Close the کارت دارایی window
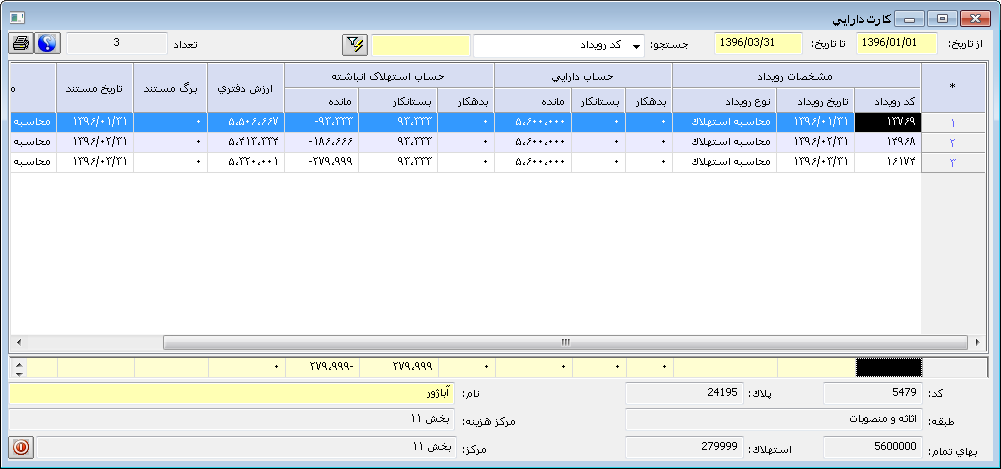The height and width of the screenshot is (469, 1001). [x=973, y=19]
